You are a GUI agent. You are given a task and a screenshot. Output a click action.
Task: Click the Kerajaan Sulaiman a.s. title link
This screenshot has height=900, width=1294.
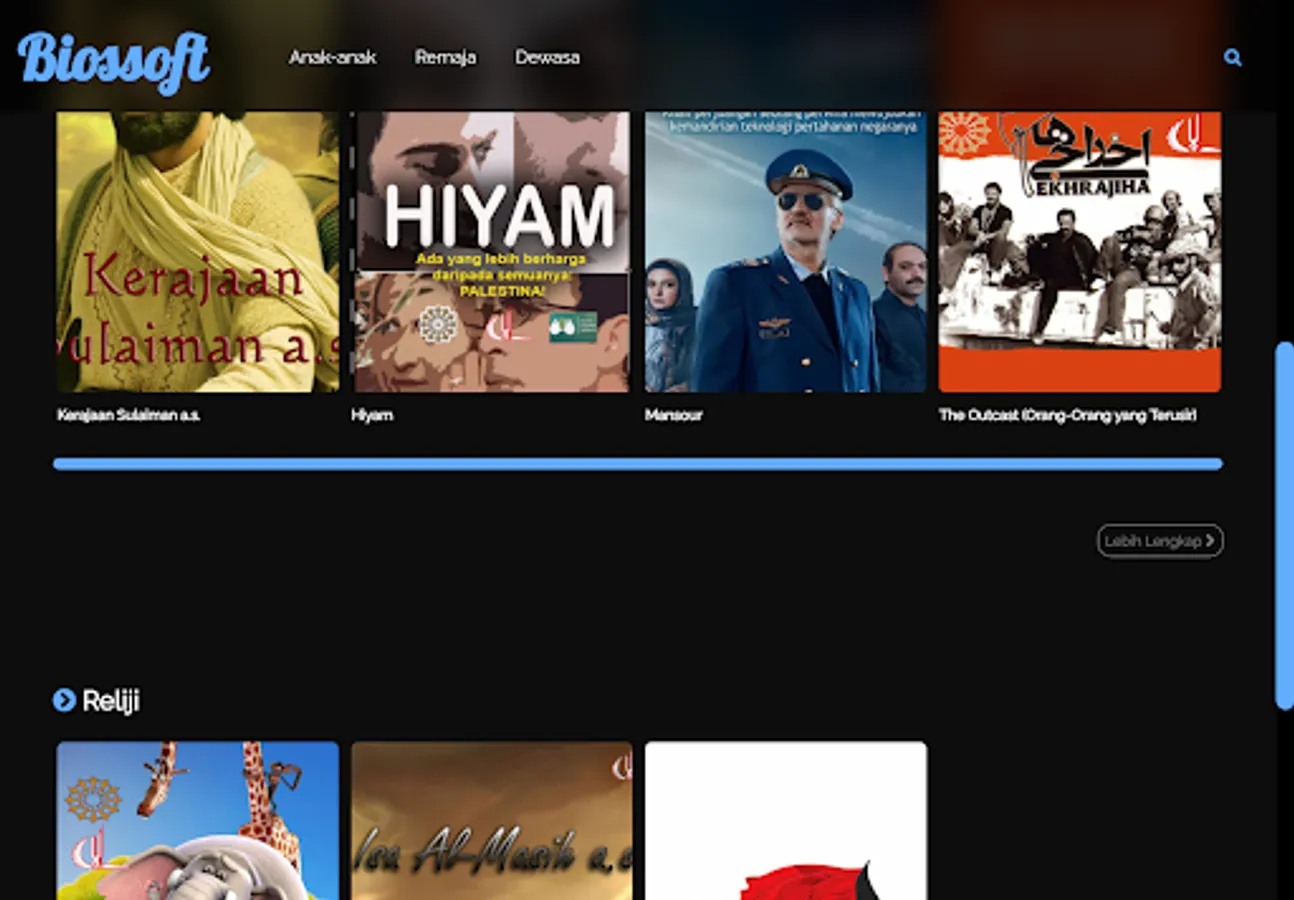point(129,415)
